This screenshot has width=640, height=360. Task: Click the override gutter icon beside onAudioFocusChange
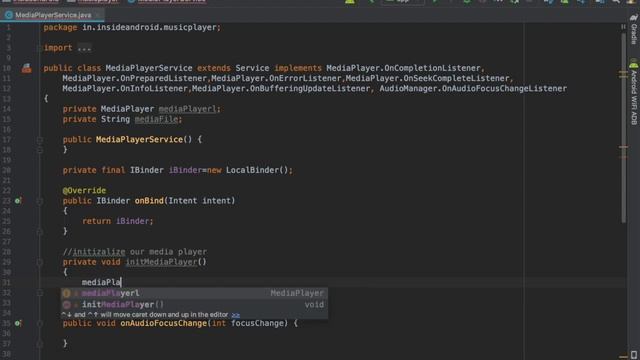[x=18, y=323]
